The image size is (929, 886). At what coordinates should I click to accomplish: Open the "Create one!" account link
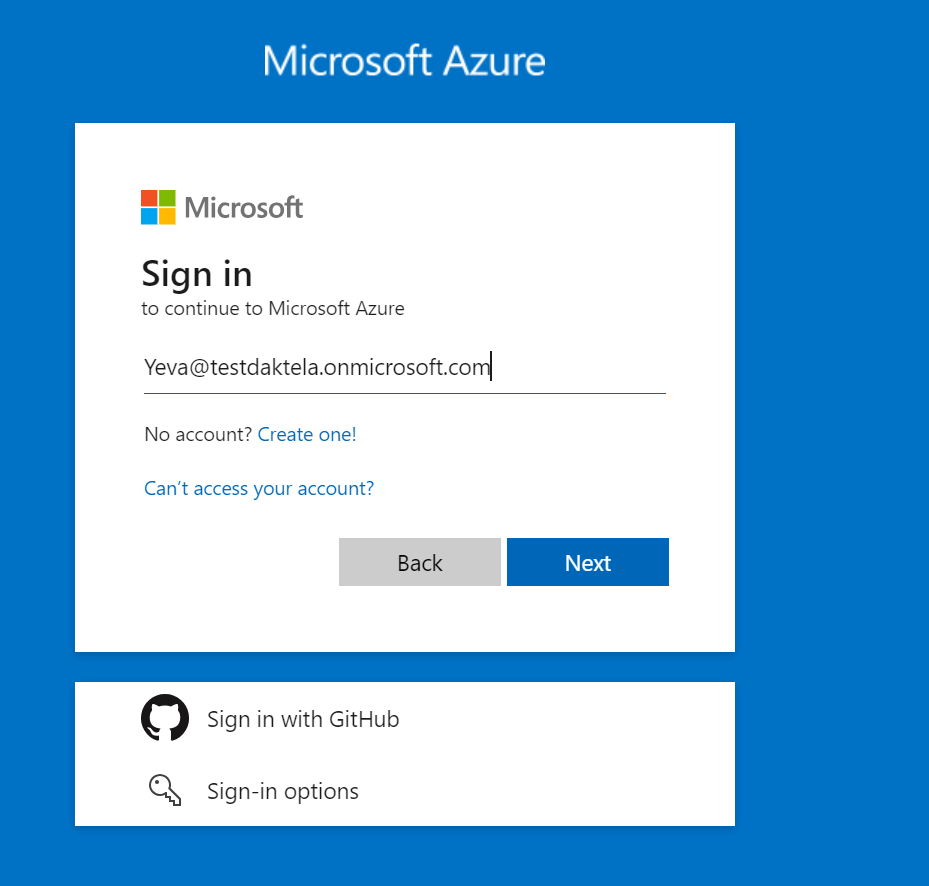click(307, 434)
